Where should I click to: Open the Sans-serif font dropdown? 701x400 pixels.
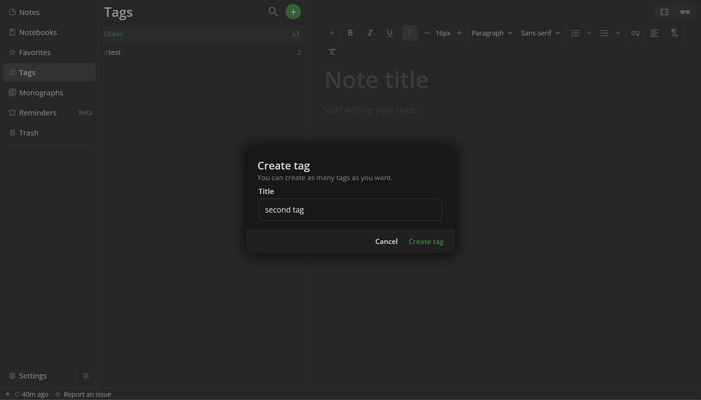540,33
